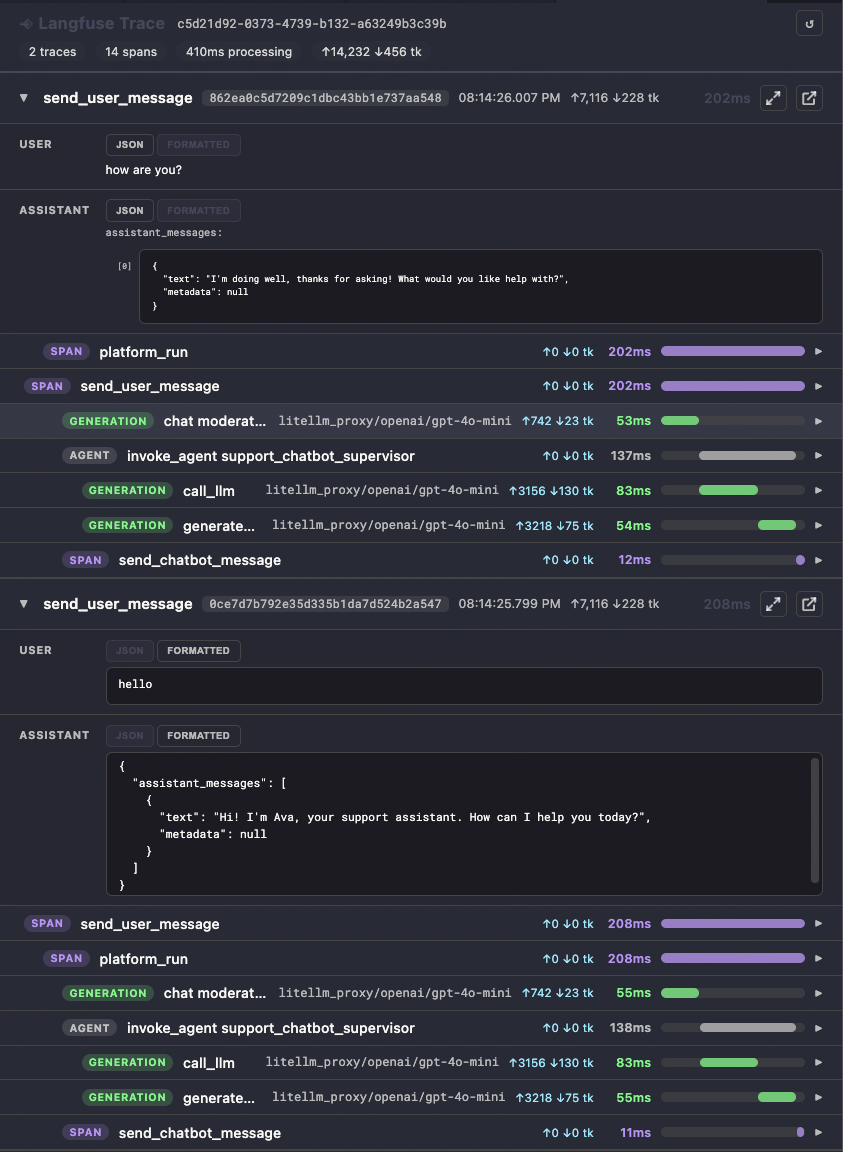Image resolution: width=843 pixels, height=1152 pixels.
Task: Select JSON view for first assistant response
Action: [129, 210]
